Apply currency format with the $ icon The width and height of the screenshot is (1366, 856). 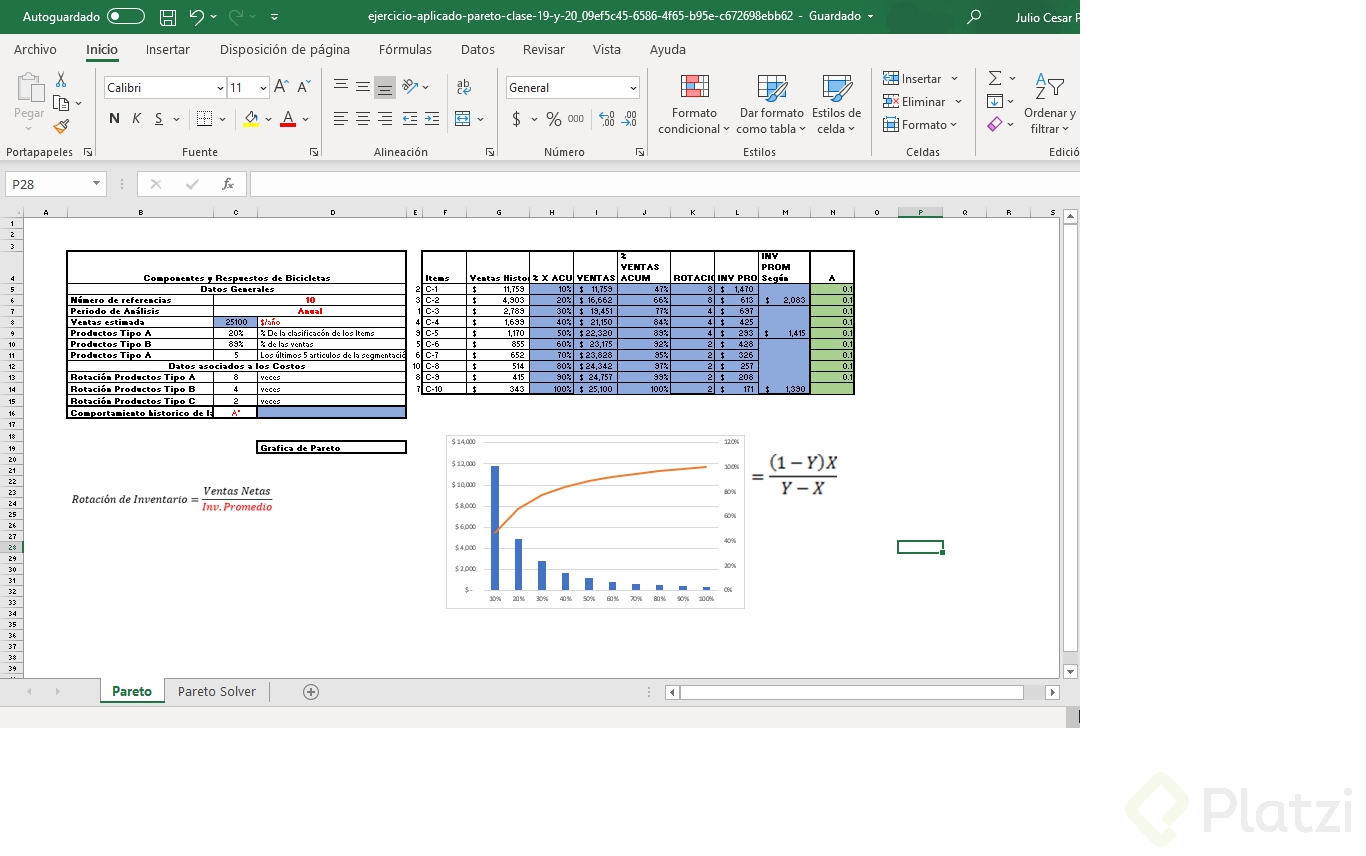click(515, 118)
